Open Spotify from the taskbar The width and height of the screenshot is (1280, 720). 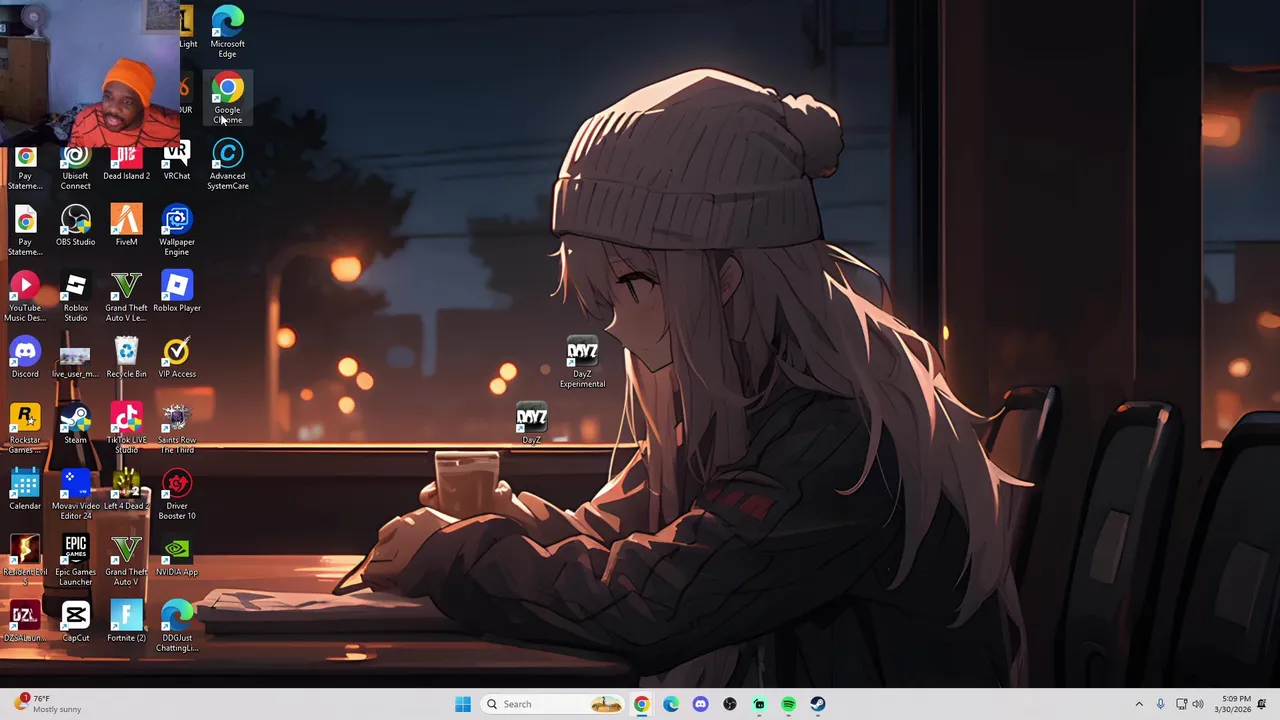click(x=789, y=704)
